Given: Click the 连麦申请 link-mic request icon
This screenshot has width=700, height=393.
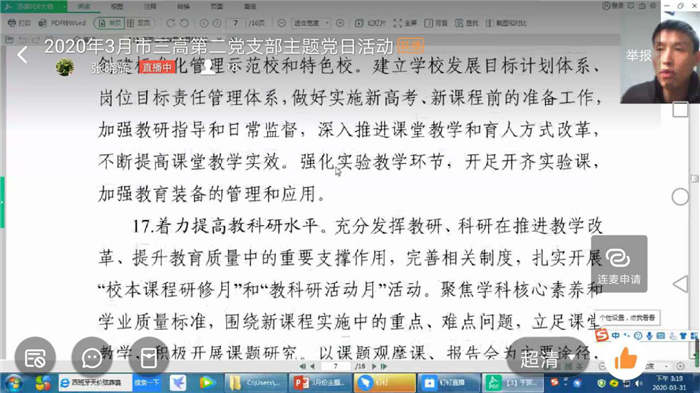Looking at the screenshot, I should [619, 264].
